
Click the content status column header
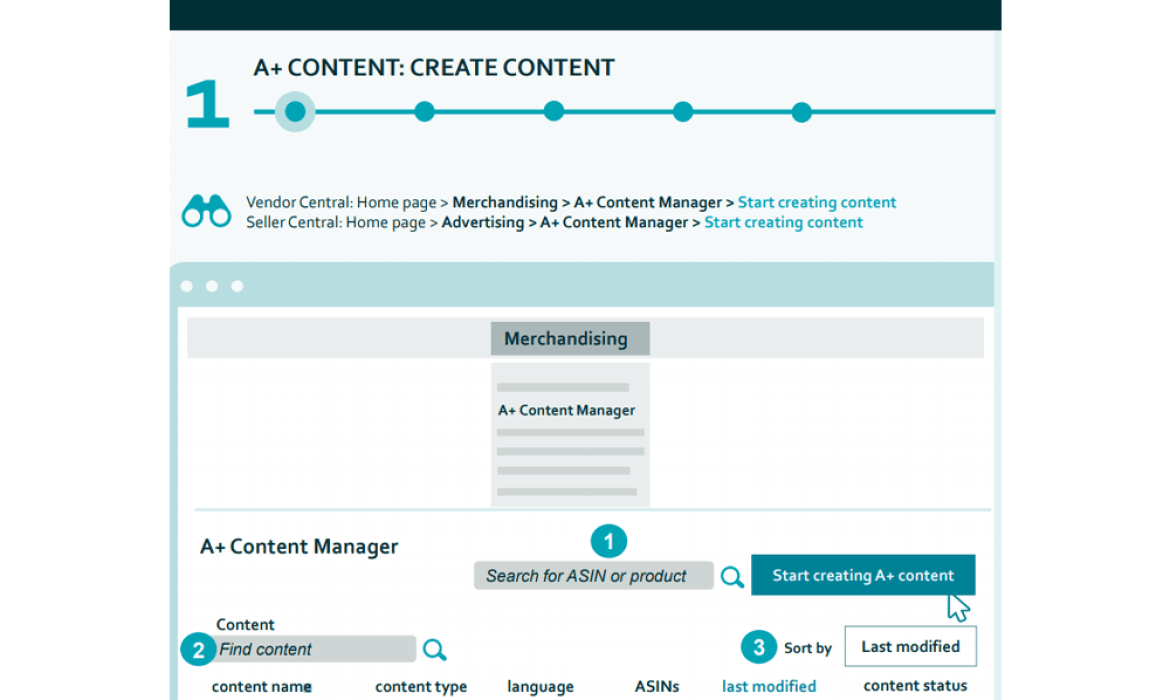pos(915,685)
